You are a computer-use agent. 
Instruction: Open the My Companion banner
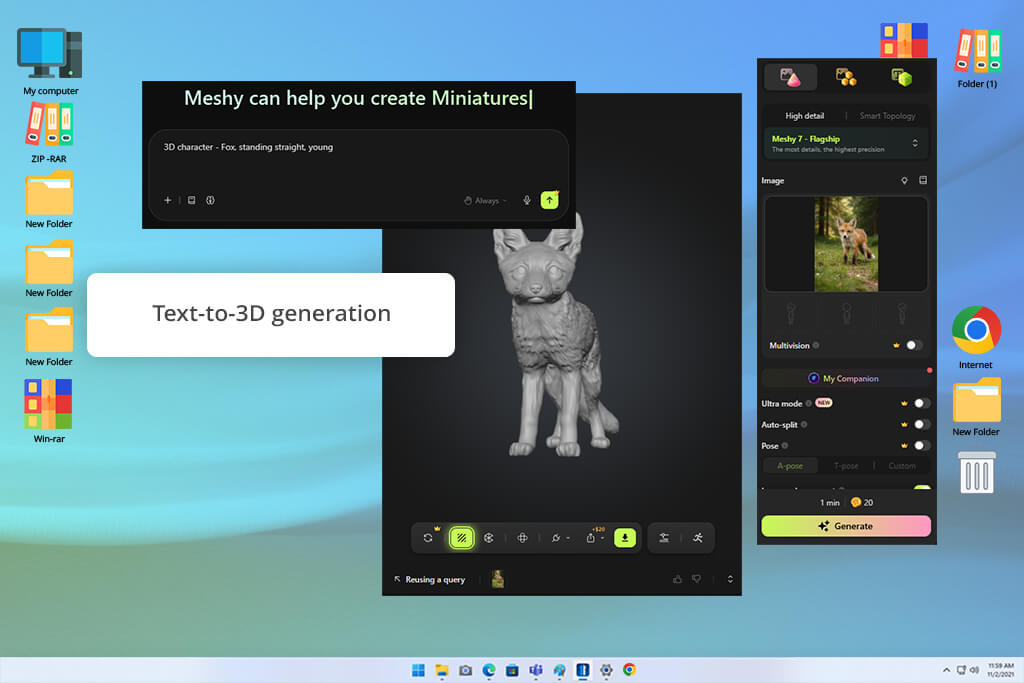click(845, 378)
